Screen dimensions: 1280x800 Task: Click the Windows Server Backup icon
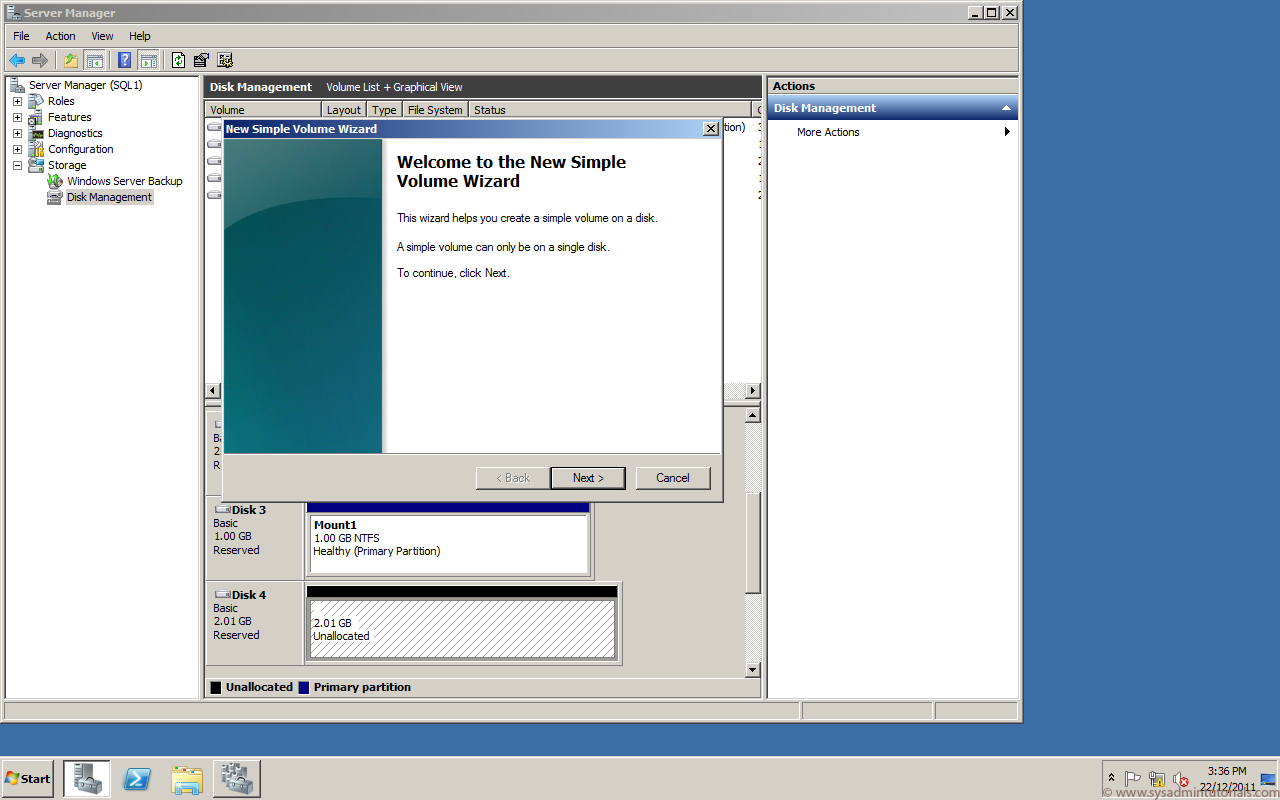55,181
